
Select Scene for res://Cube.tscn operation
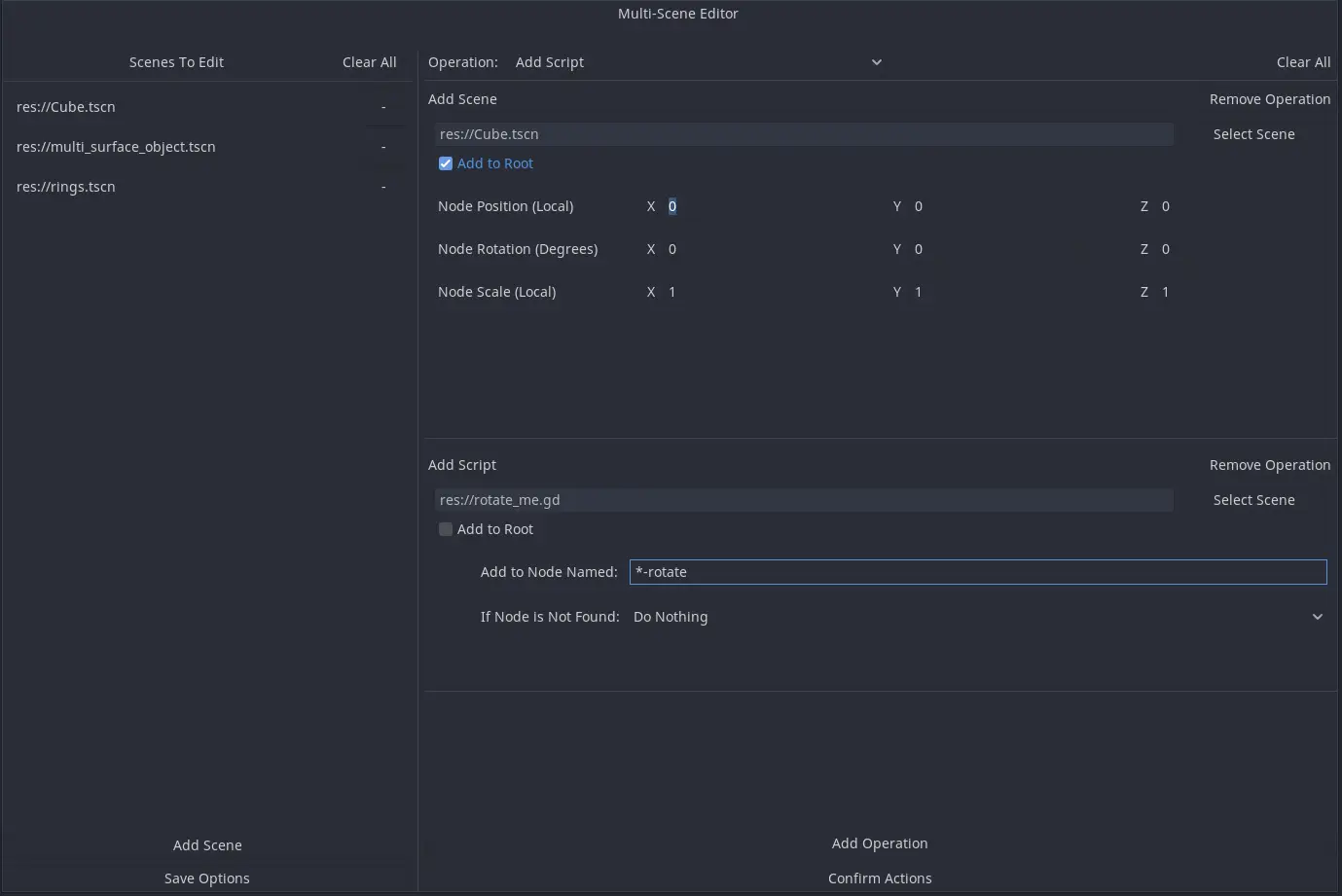point(1253,134)
